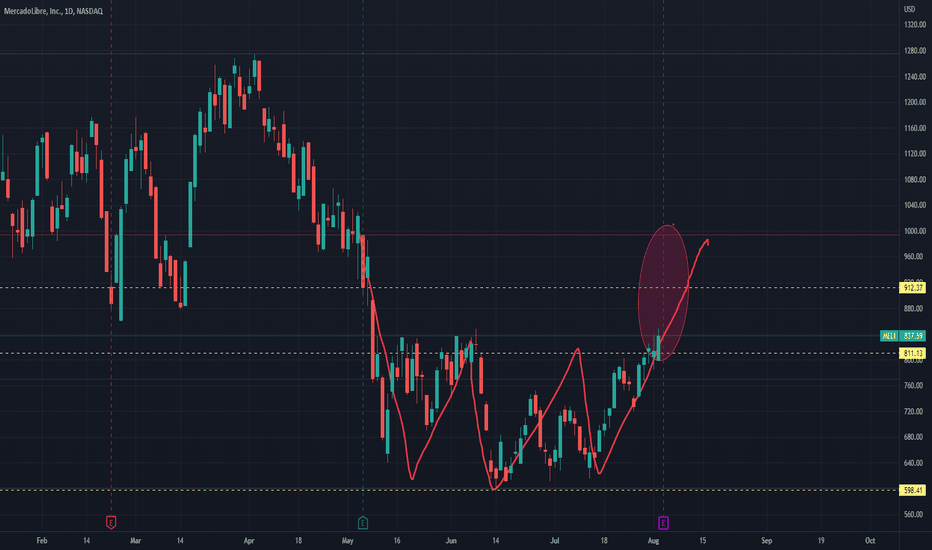Click the 1000.00 price axis value

point(915,231)
